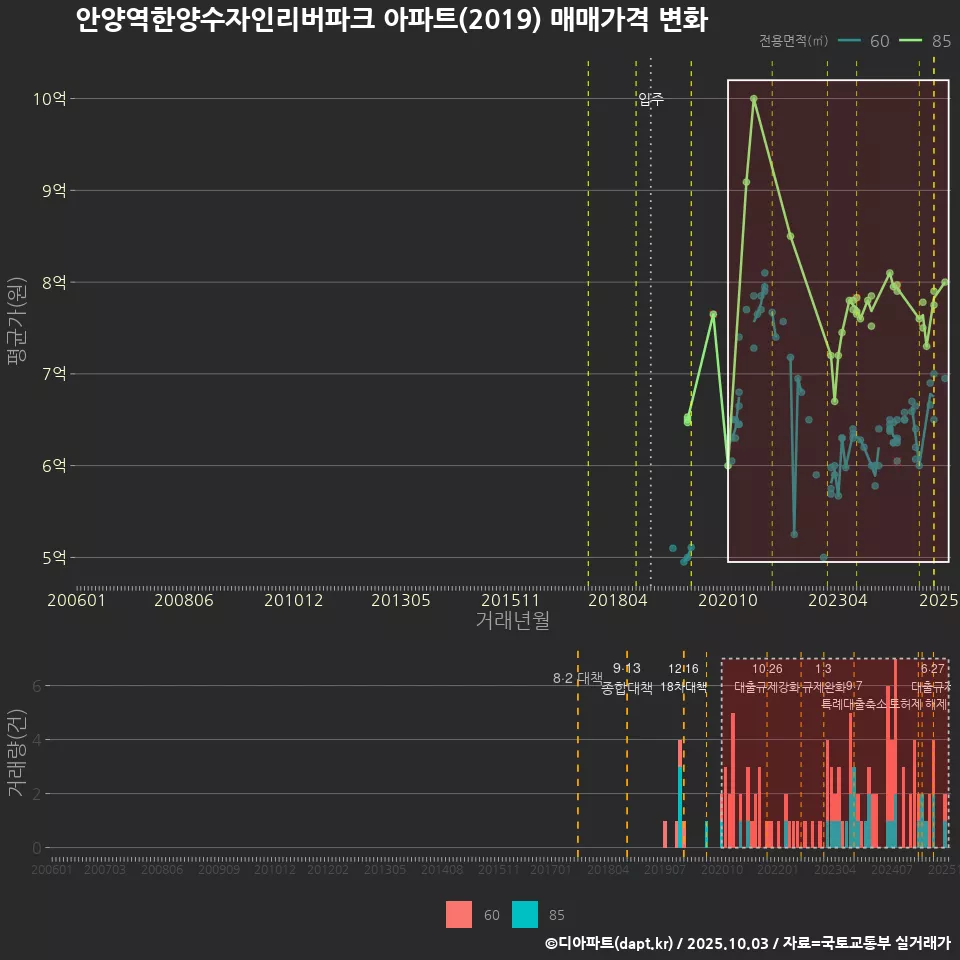Click the 거래년월 axis title
Viewport: 960px width, 960px height.
click(x=512, y=621)
